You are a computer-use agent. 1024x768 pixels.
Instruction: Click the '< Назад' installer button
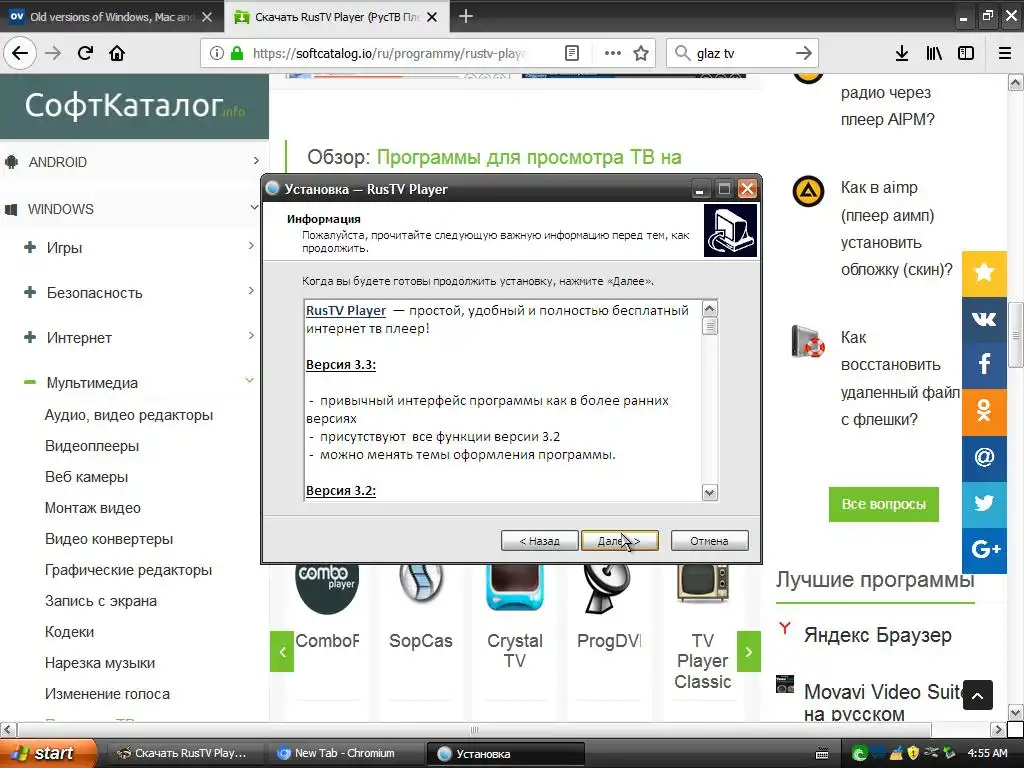point(539,541)
